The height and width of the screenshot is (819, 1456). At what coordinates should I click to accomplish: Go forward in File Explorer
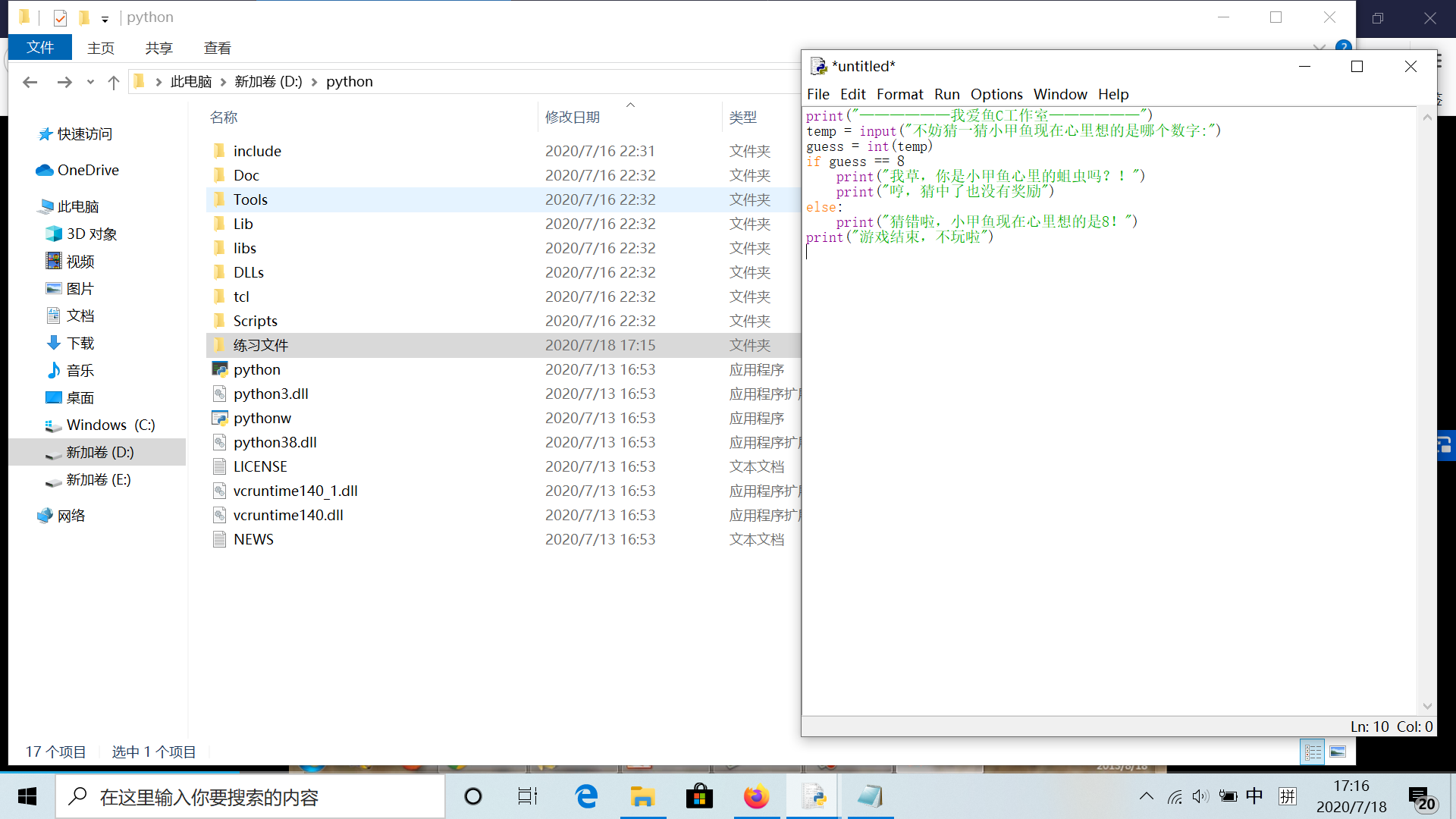point(64,82)
